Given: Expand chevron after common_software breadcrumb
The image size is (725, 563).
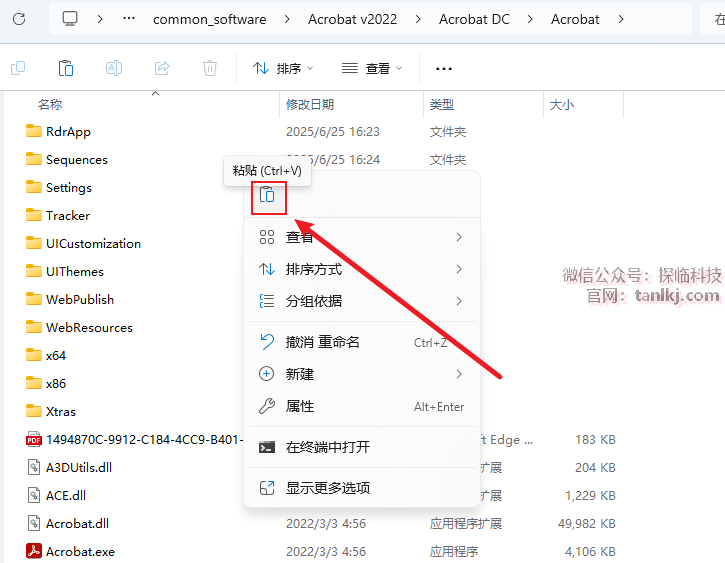Looking at the screenshot, I should tap(287, 19).
